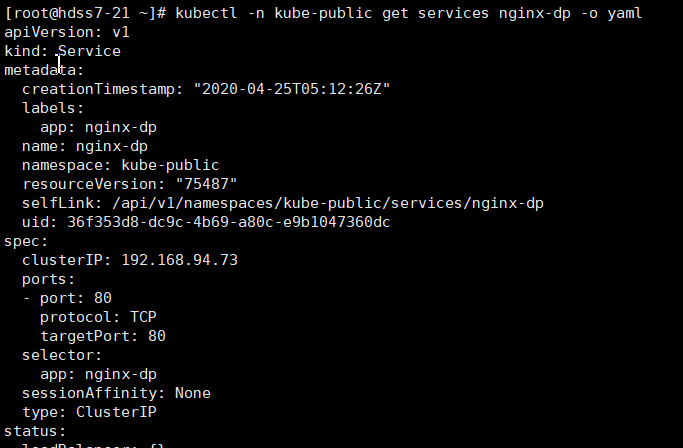This screenshot has height=448, width=683.
Task: Click the selector: key
Action: [62, 355]
